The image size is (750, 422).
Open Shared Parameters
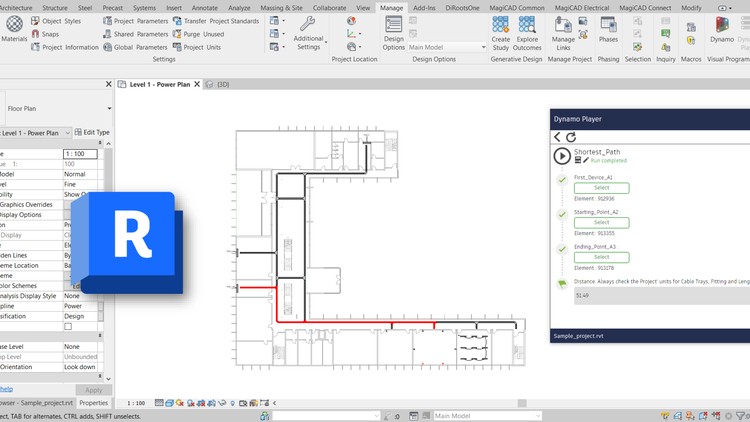(135, 34)
